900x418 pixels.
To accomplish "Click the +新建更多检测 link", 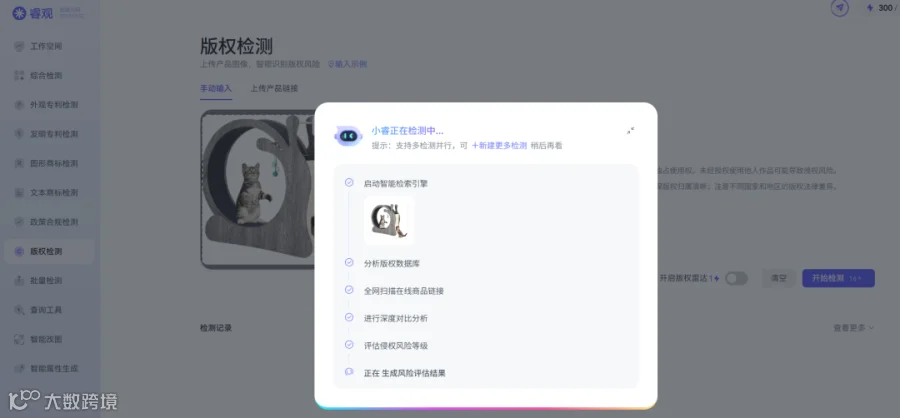I will coord(499,146).
